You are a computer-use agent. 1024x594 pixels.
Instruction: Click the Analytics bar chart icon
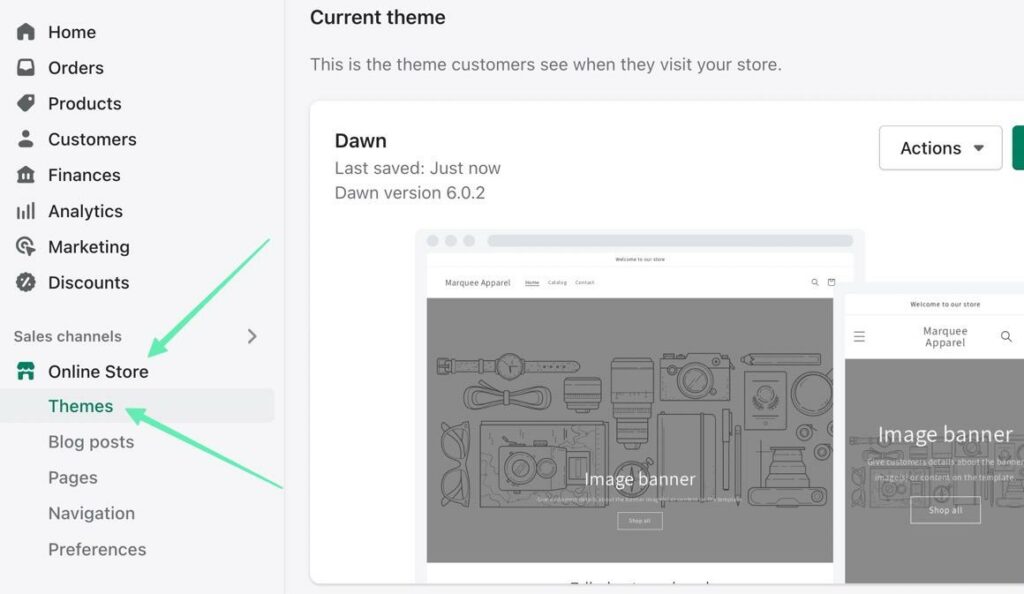point(26,211)
